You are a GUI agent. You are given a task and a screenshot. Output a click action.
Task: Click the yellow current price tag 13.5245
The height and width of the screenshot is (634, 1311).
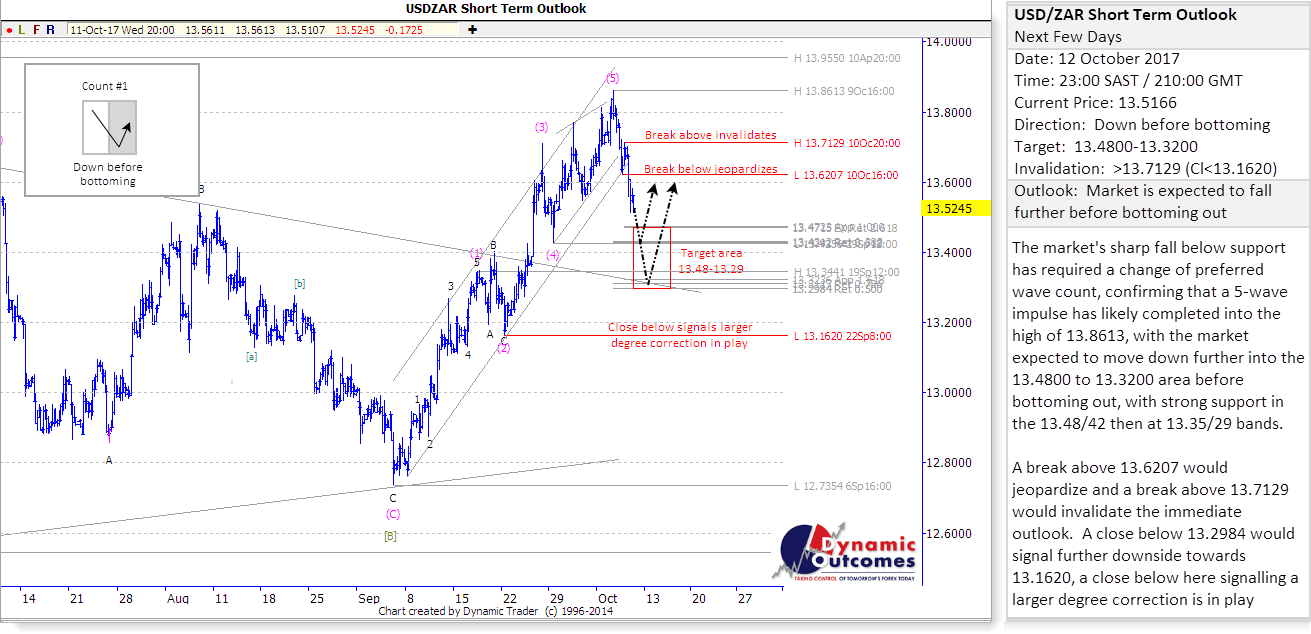tap(957, 209)
